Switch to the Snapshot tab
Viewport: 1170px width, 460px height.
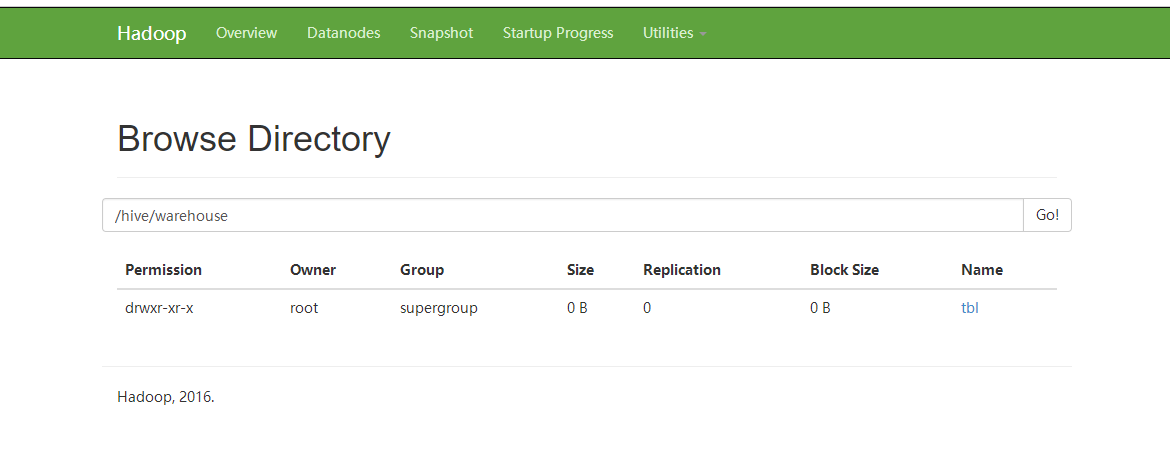(x=441, y=33)
